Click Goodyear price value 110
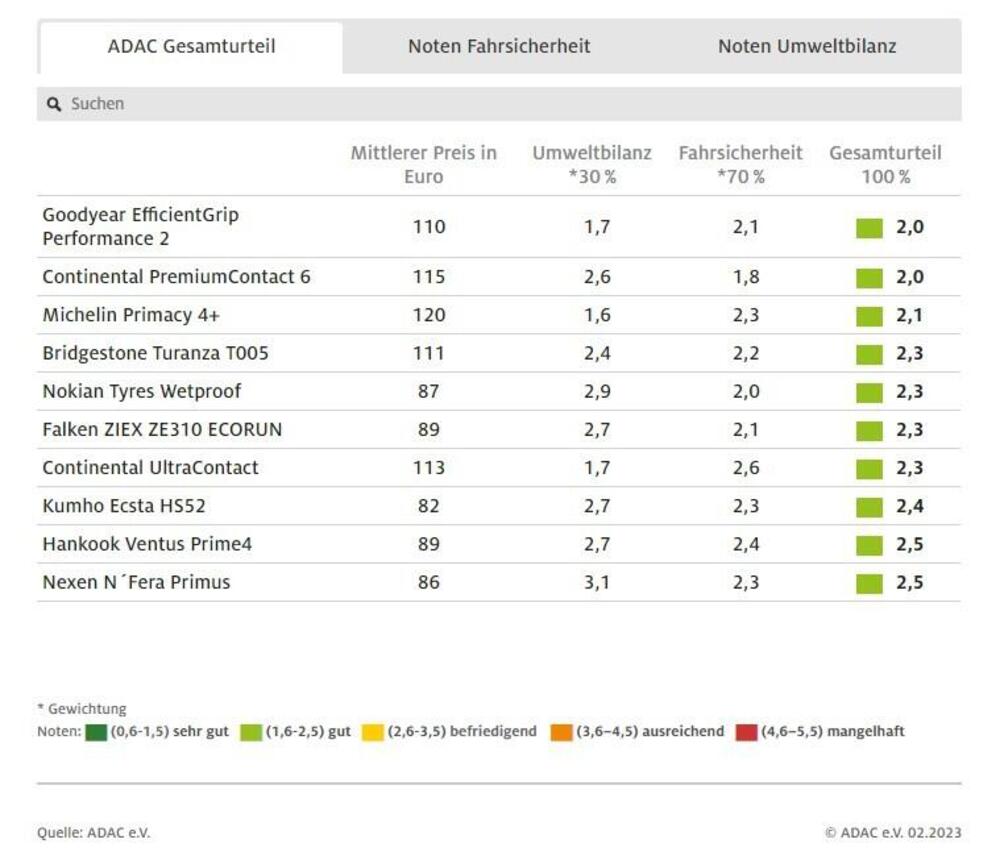The image size is (1000, 856). 429,227
